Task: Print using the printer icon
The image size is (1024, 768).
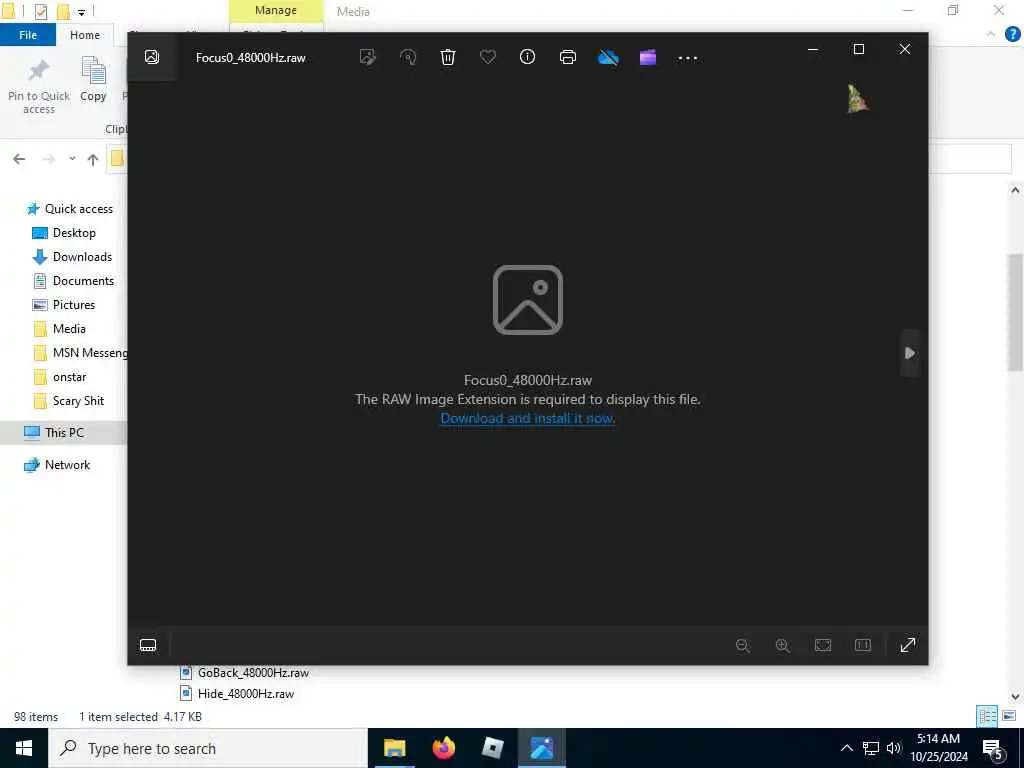Action: (568, 57)
